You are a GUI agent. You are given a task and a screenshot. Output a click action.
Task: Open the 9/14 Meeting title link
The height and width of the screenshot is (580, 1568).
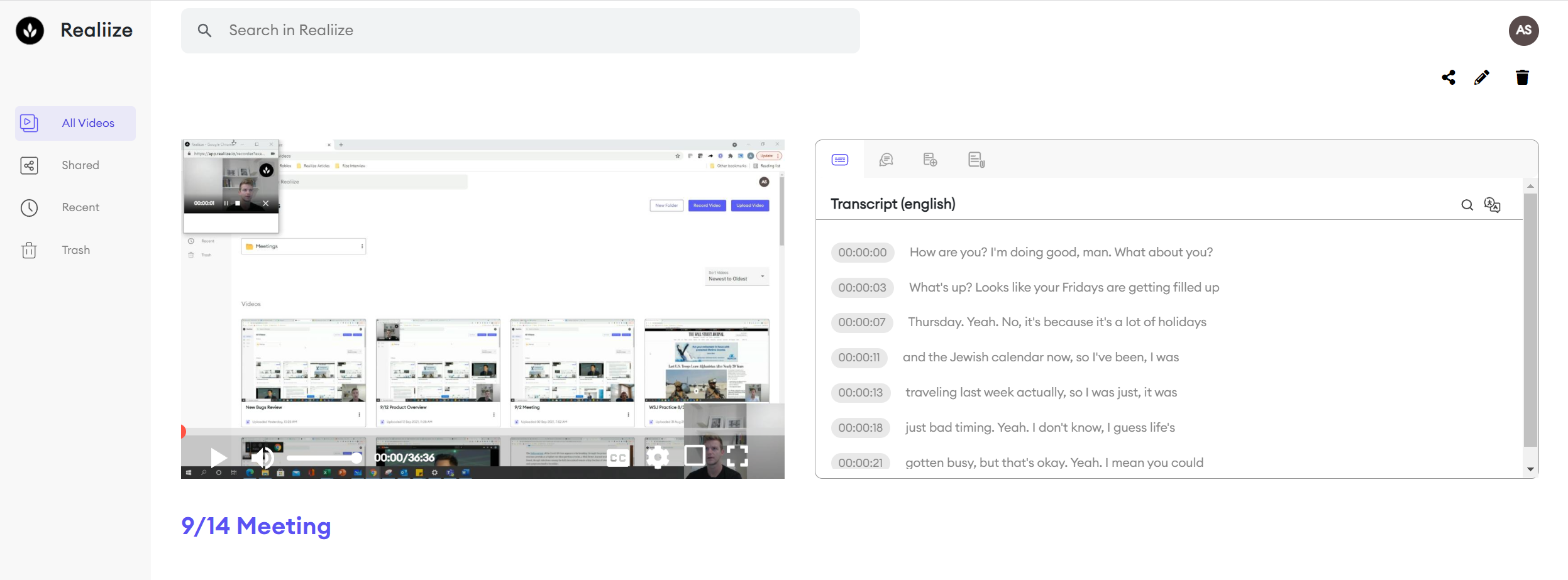coord(255,526)
